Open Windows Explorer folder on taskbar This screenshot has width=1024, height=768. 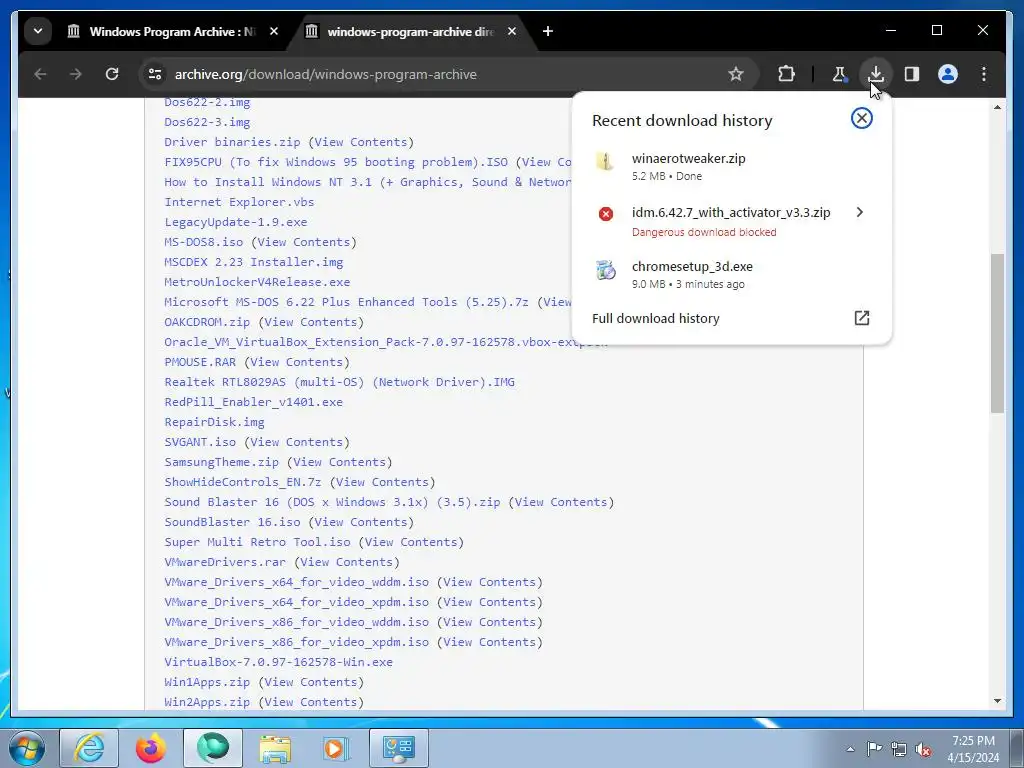coord(275,748)
